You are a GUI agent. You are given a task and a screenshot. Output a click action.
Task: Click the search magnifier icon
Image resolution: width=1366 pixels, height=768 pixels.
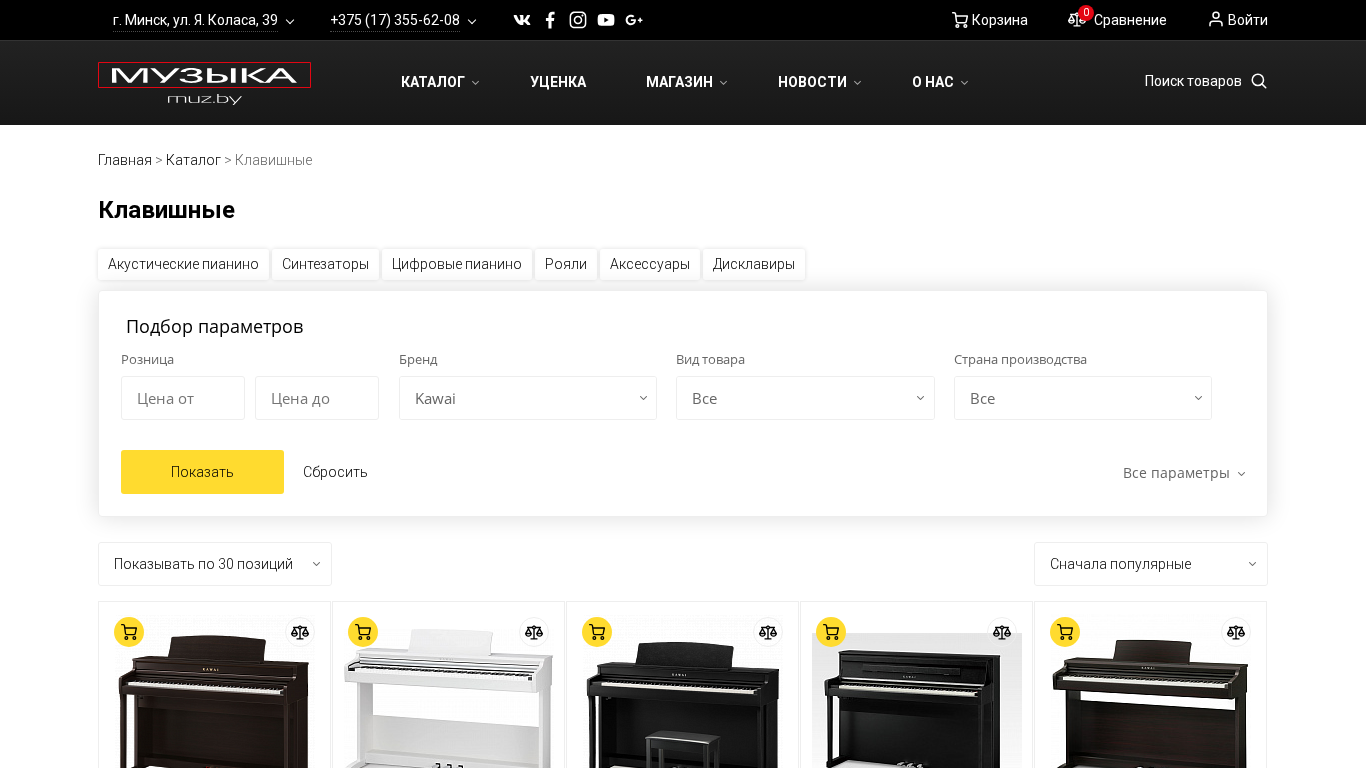(x=1259, y=81)
